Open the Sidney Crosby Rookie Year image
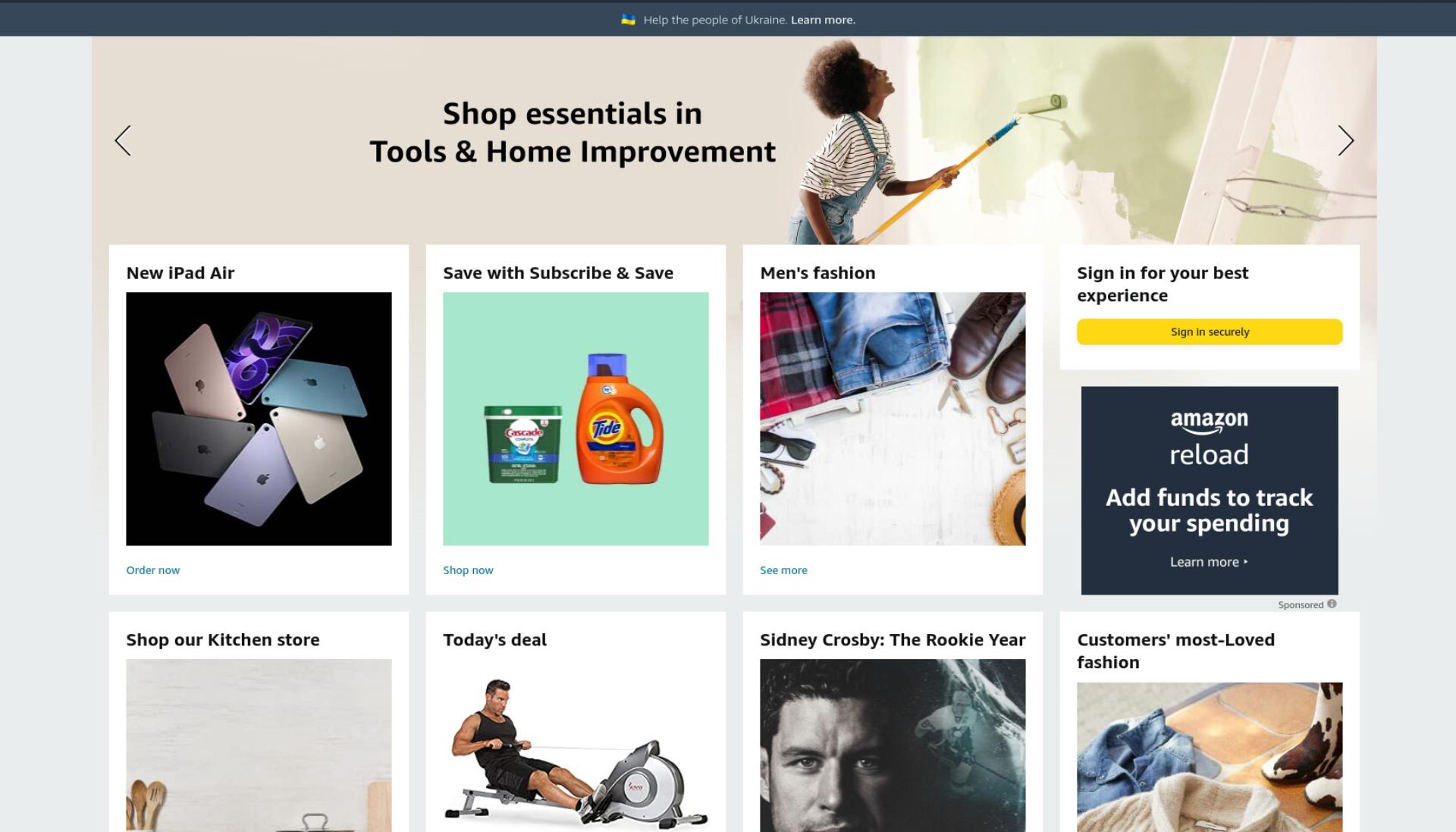 (893, 746)
